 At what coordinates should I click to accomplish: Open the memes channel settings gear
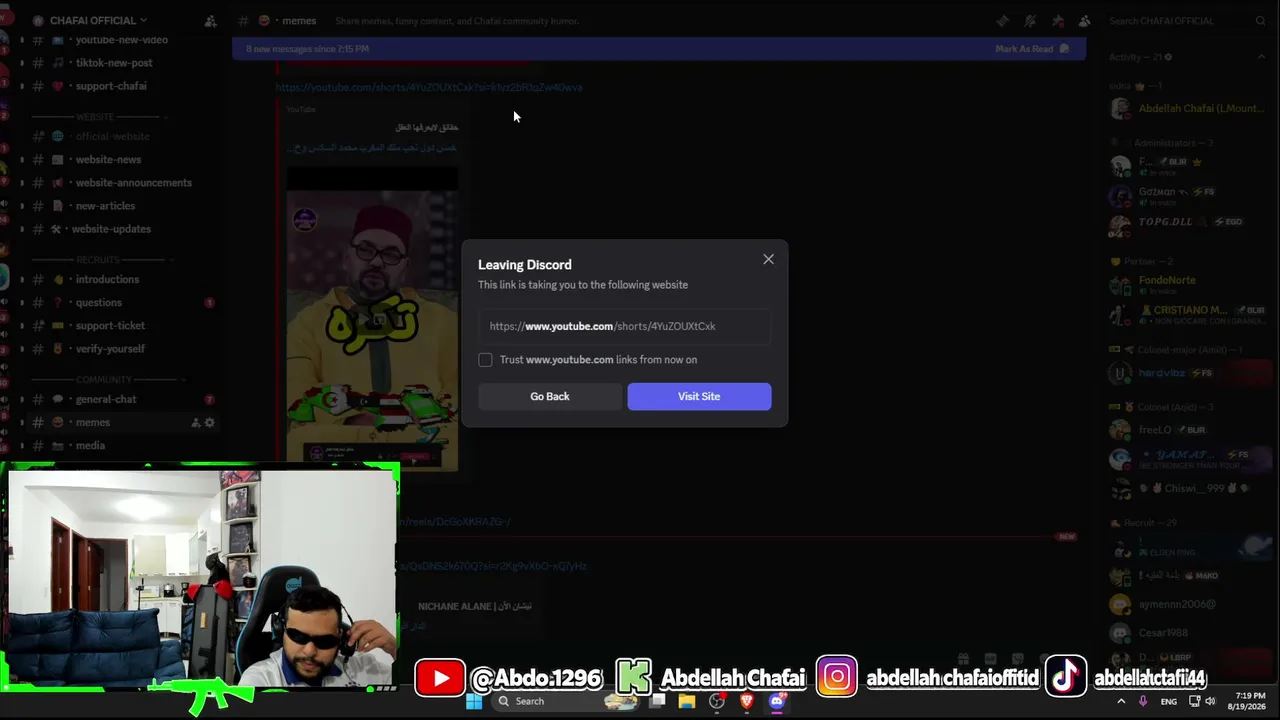[210, 423]
